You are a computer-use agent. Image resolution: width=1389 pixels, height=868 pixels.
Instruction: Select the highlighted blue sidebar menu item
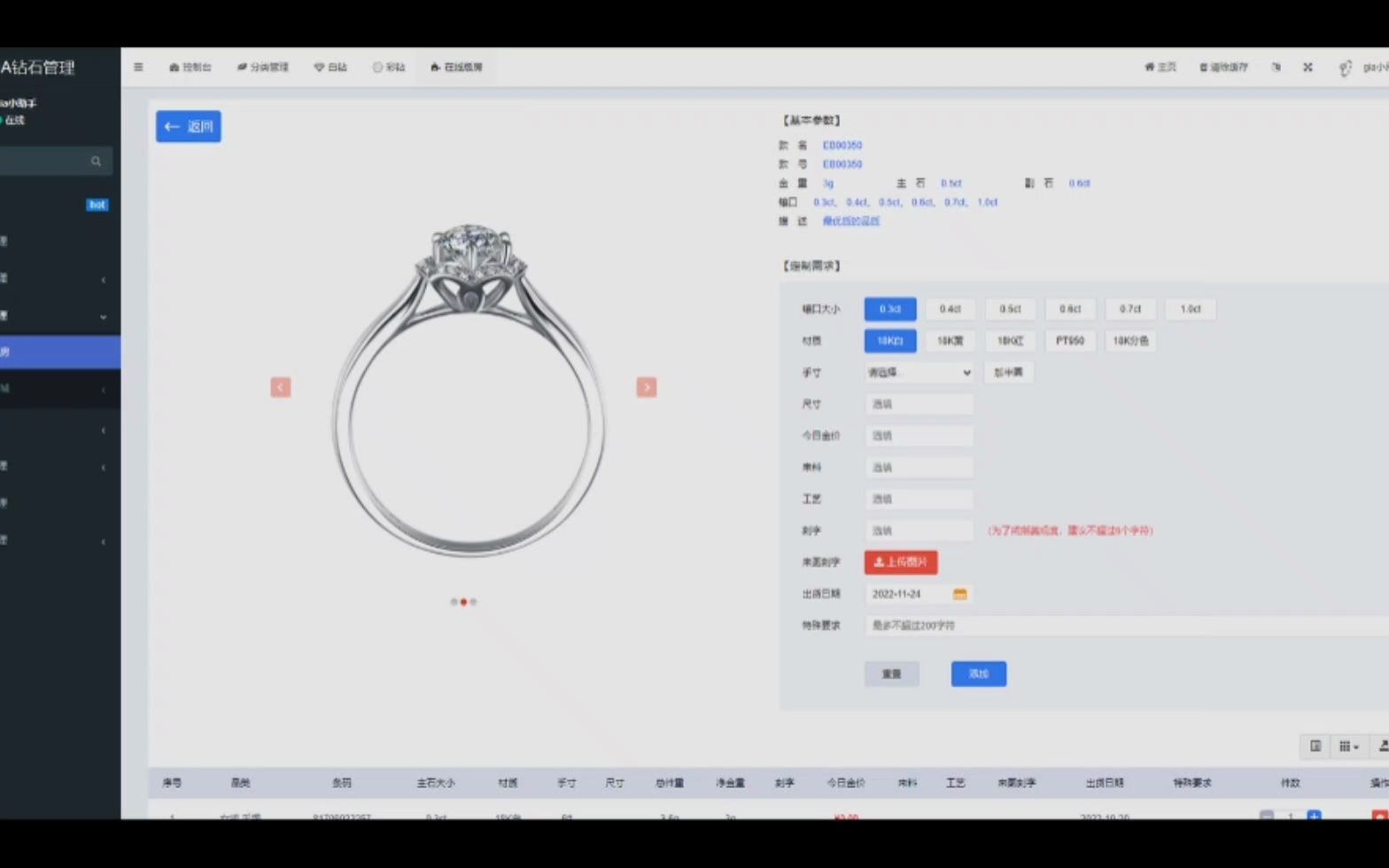pyautogui.click(x=60, y=352)
